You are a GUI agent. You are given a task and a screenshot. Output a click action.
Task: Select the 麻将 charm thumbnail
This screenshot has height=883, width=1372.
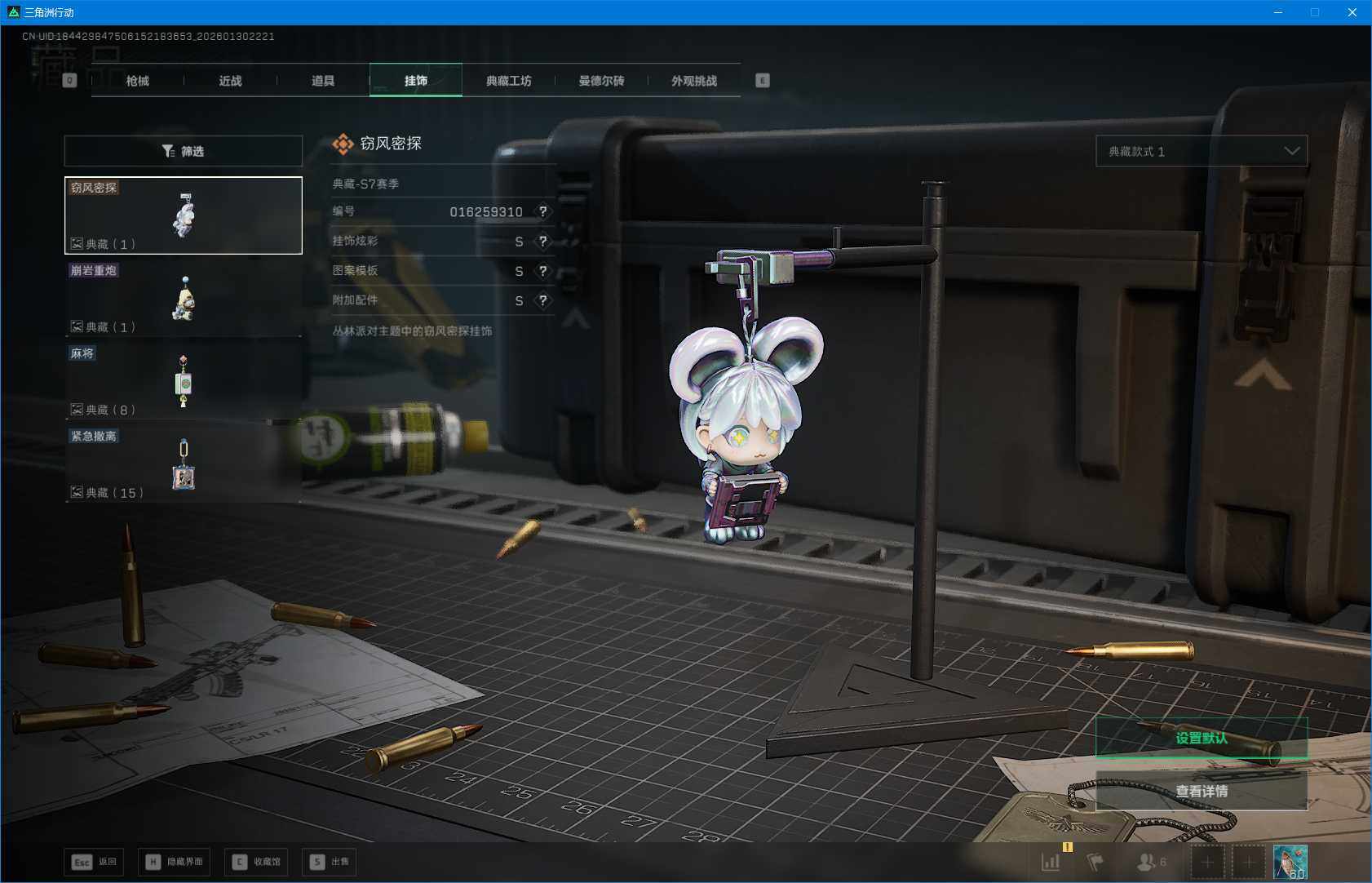click(184, 380)
